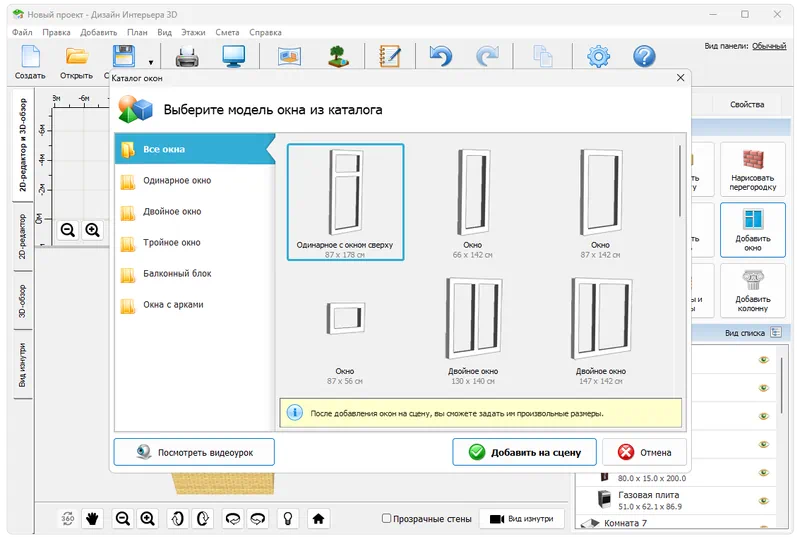
Task: Click the Добавить на сцену button
Action: tap(524, 452)
